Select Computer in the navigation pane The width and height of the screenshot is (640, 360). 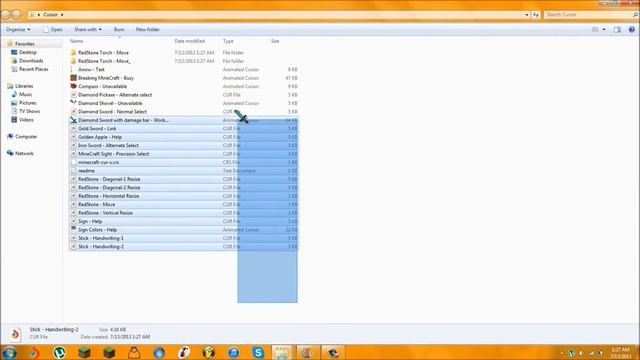[26, 137]
